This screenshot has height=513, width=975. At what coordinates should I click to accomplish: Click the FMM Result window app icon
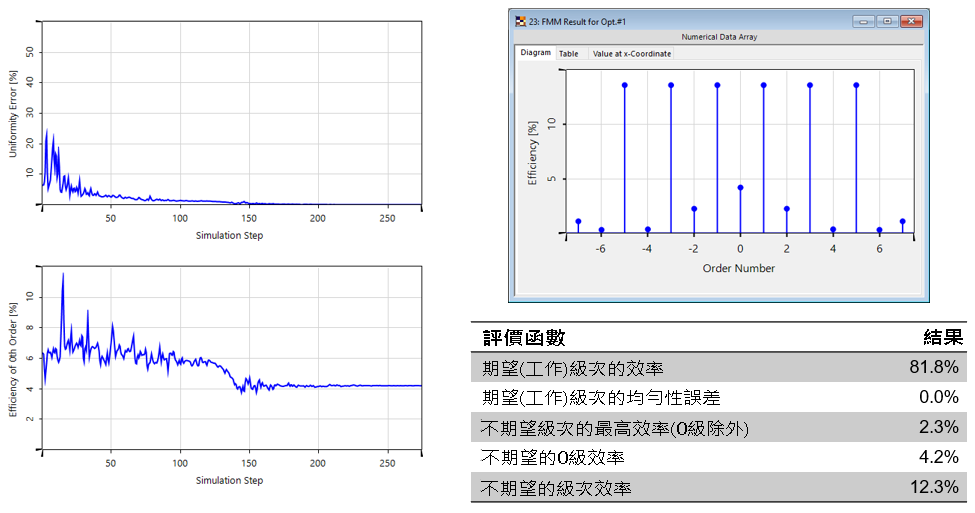(520, 22)
